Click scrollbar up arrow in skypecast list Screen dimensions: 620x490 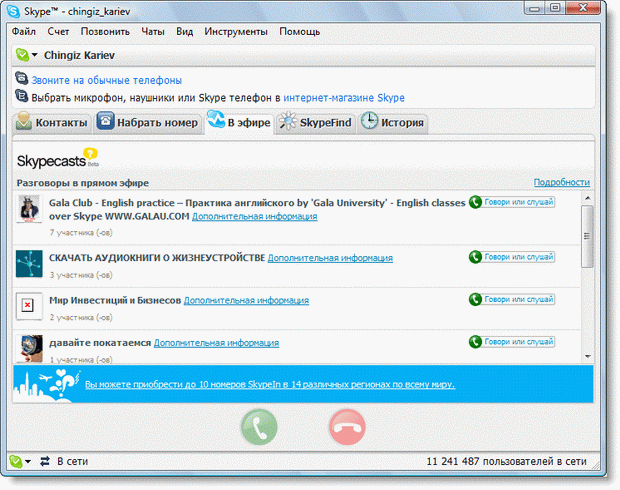588,198
